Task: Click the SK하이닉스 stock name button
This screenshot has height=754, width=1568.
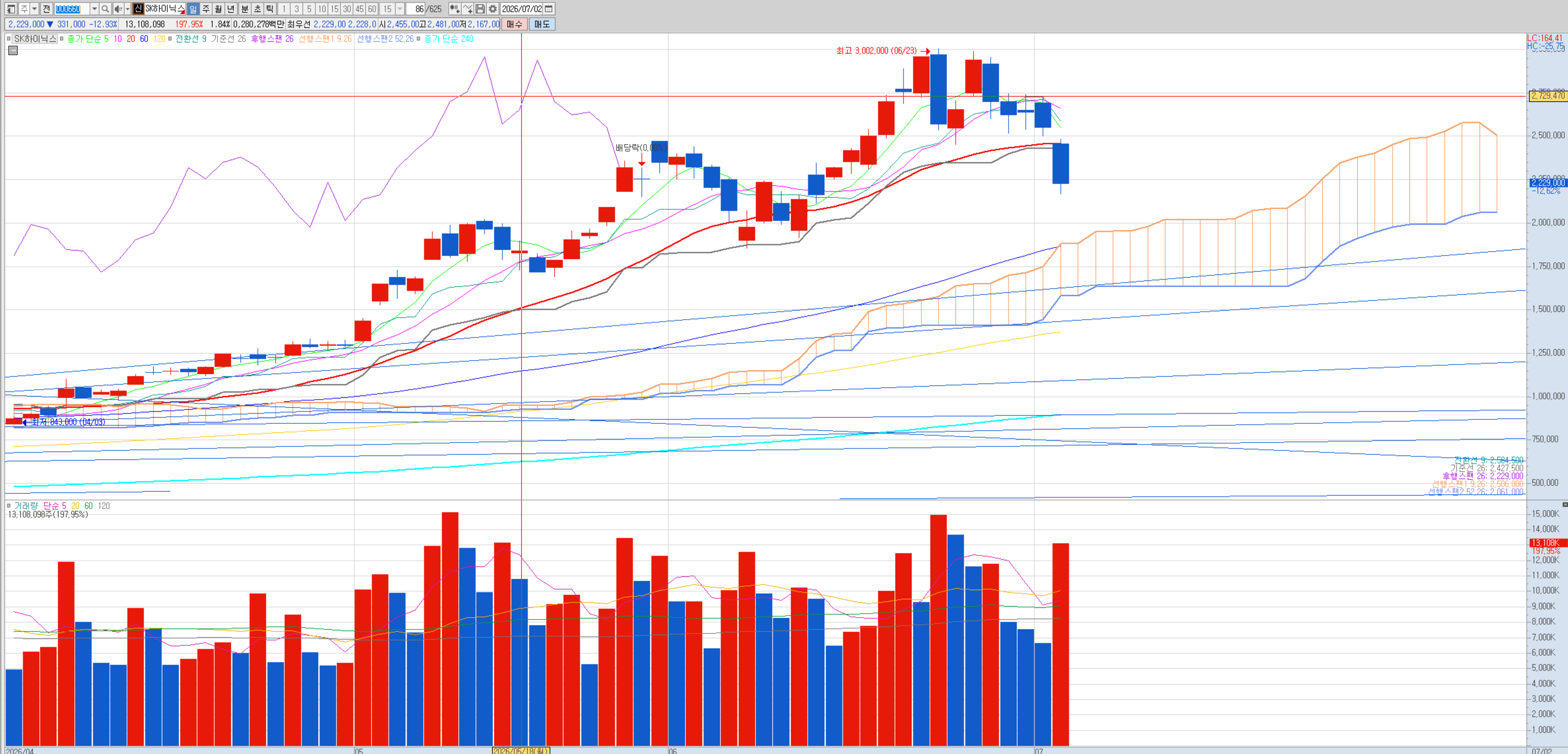Action: pyautogui.click(x=164, y=8)
